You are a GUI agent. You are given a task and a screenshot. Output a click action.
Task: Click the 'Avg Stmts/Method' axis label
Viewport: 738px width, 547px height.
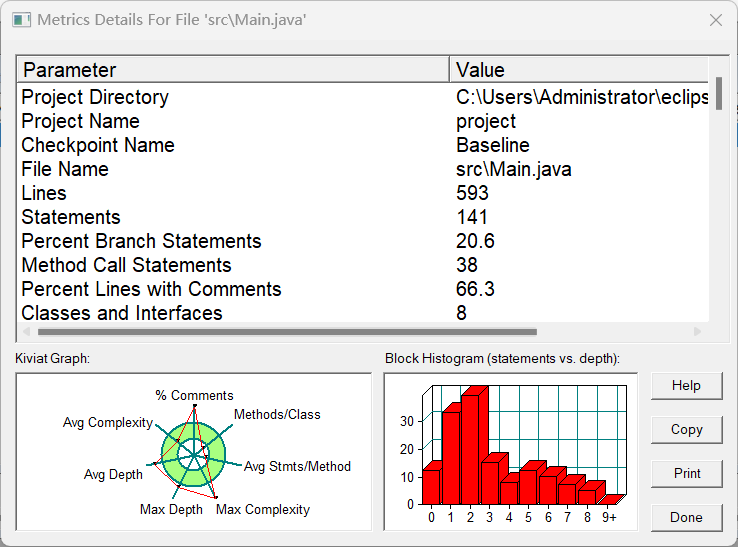(297, 467)
